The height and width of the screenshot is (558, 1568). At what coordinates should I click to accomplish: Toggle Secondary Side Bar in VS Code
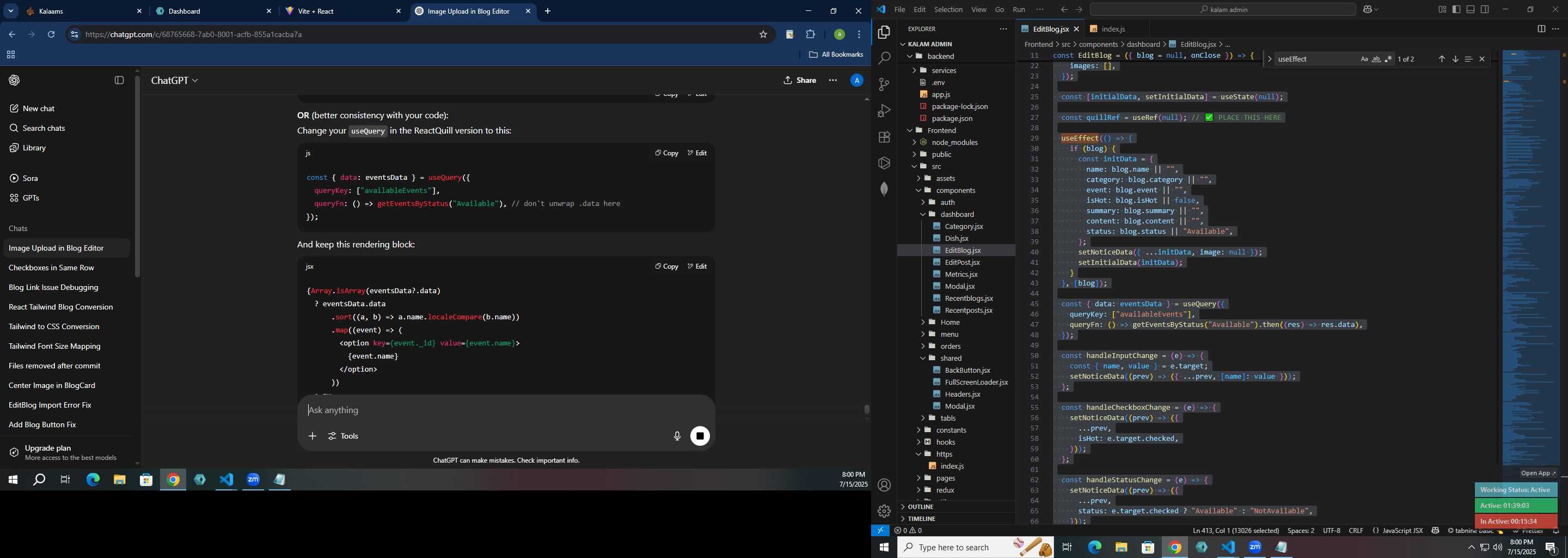coord(1485,10)
